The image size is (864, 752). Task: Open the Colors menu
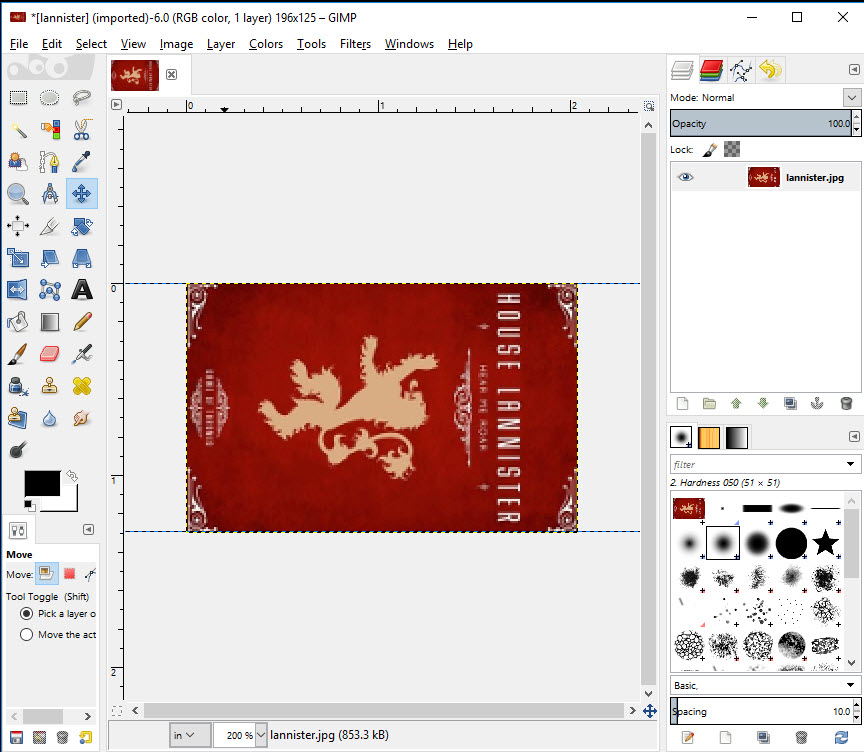(266, 44)
